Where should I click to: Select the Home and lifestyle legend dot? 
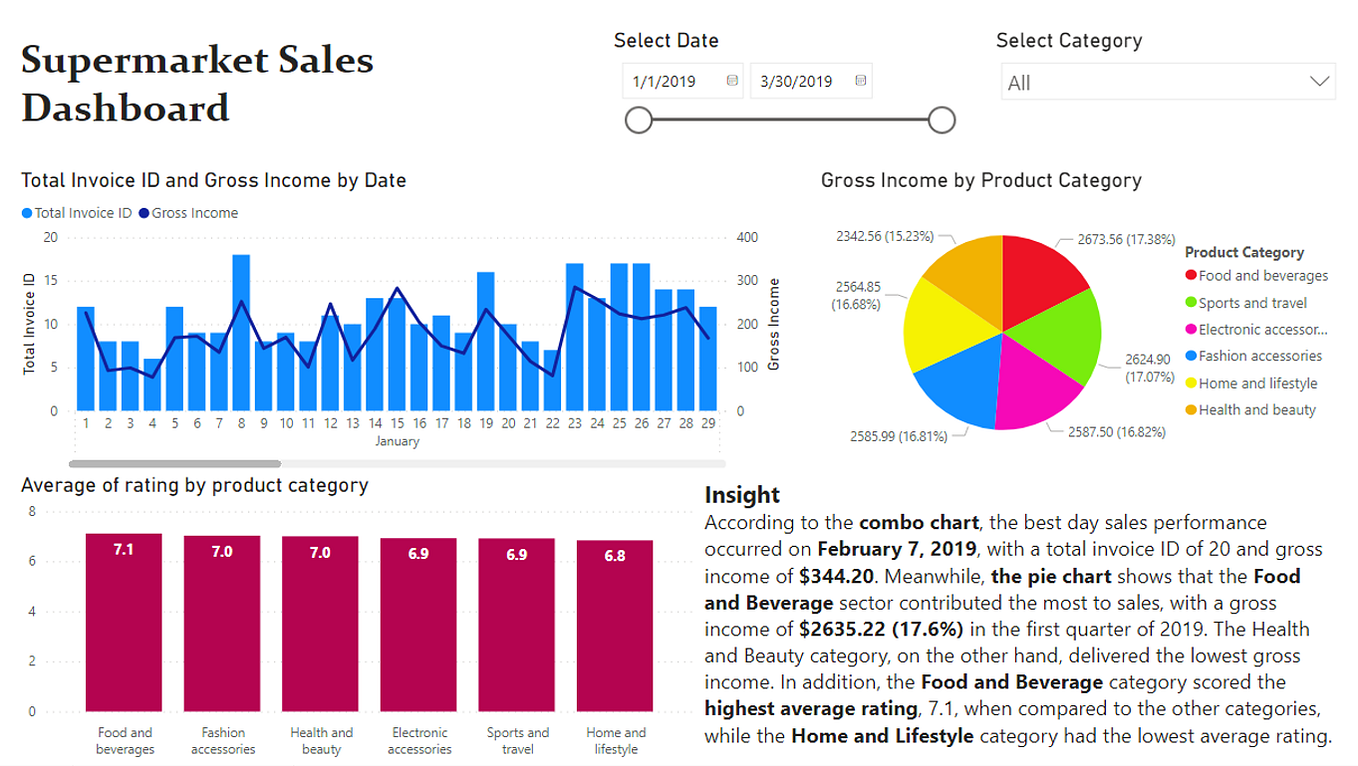tap(1191, 383)
